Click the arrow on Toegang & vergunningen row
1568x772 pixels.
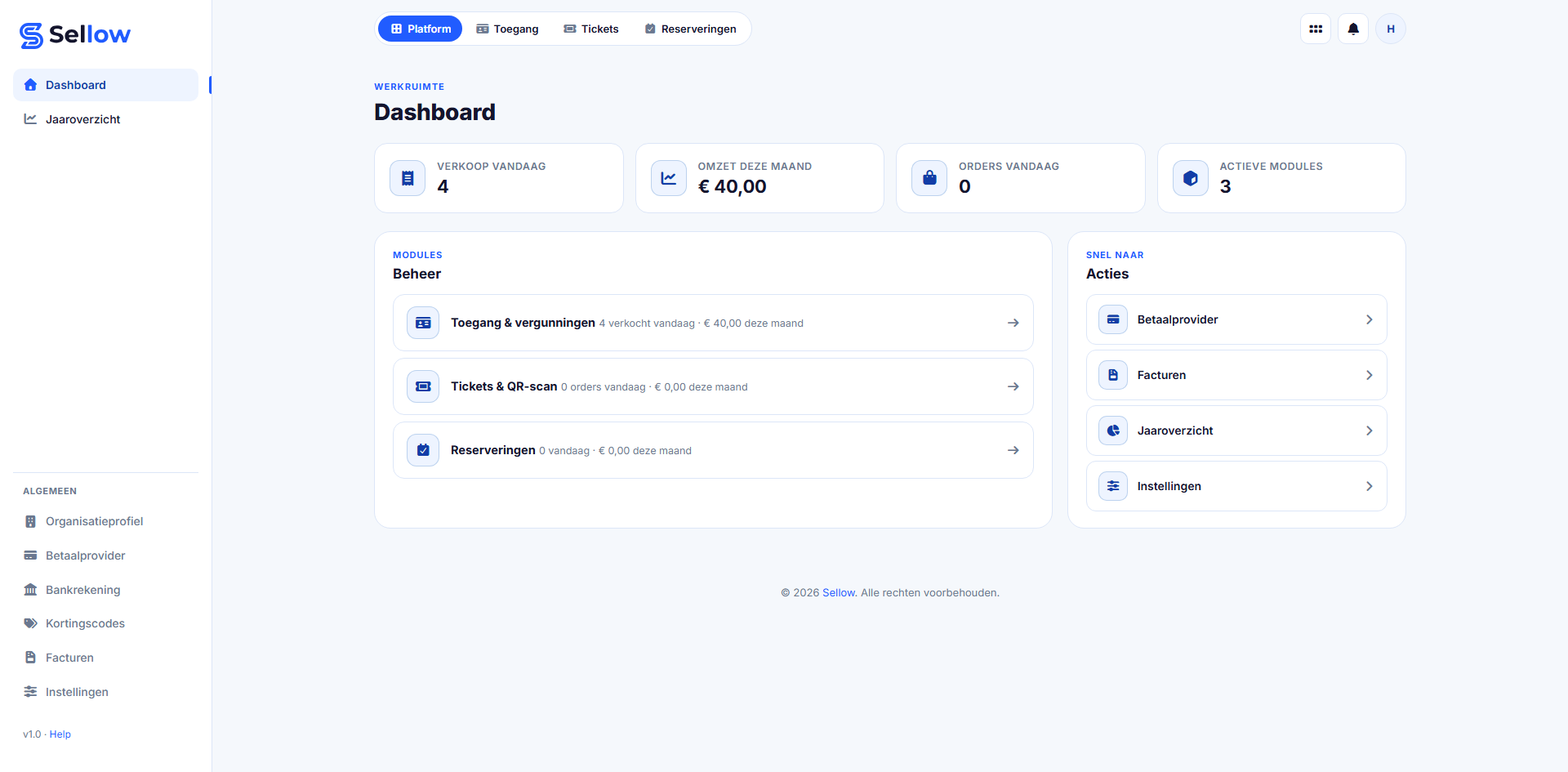click(x=1013, y=323)
